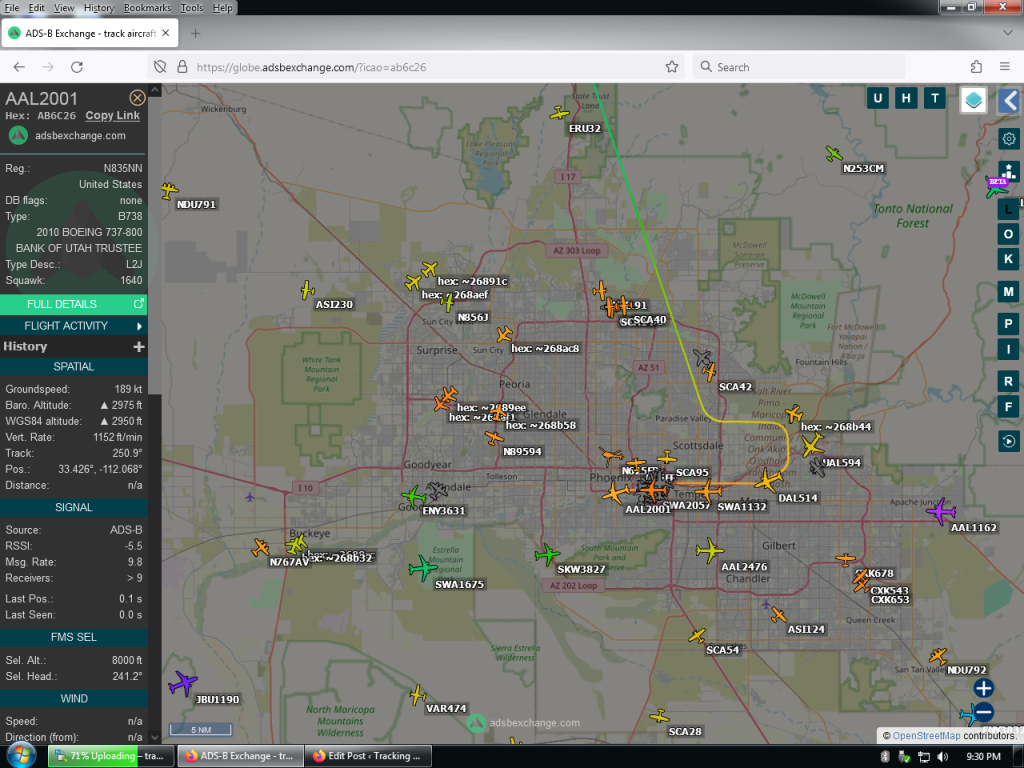
Task: Open map settings gear icon
Action: click(x=1009, y=138)
